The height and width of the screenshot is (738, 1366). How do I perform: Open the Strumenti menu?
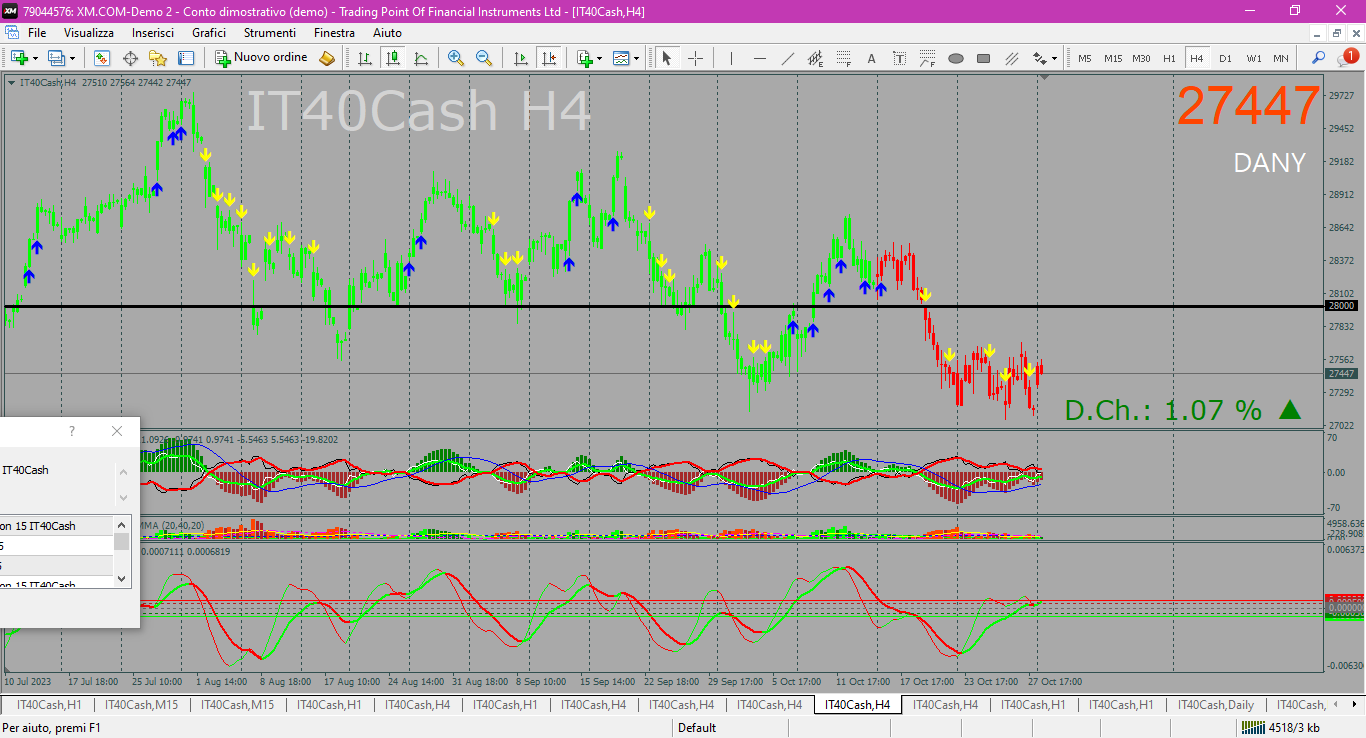pyautogui.click(x=270, y=32)
